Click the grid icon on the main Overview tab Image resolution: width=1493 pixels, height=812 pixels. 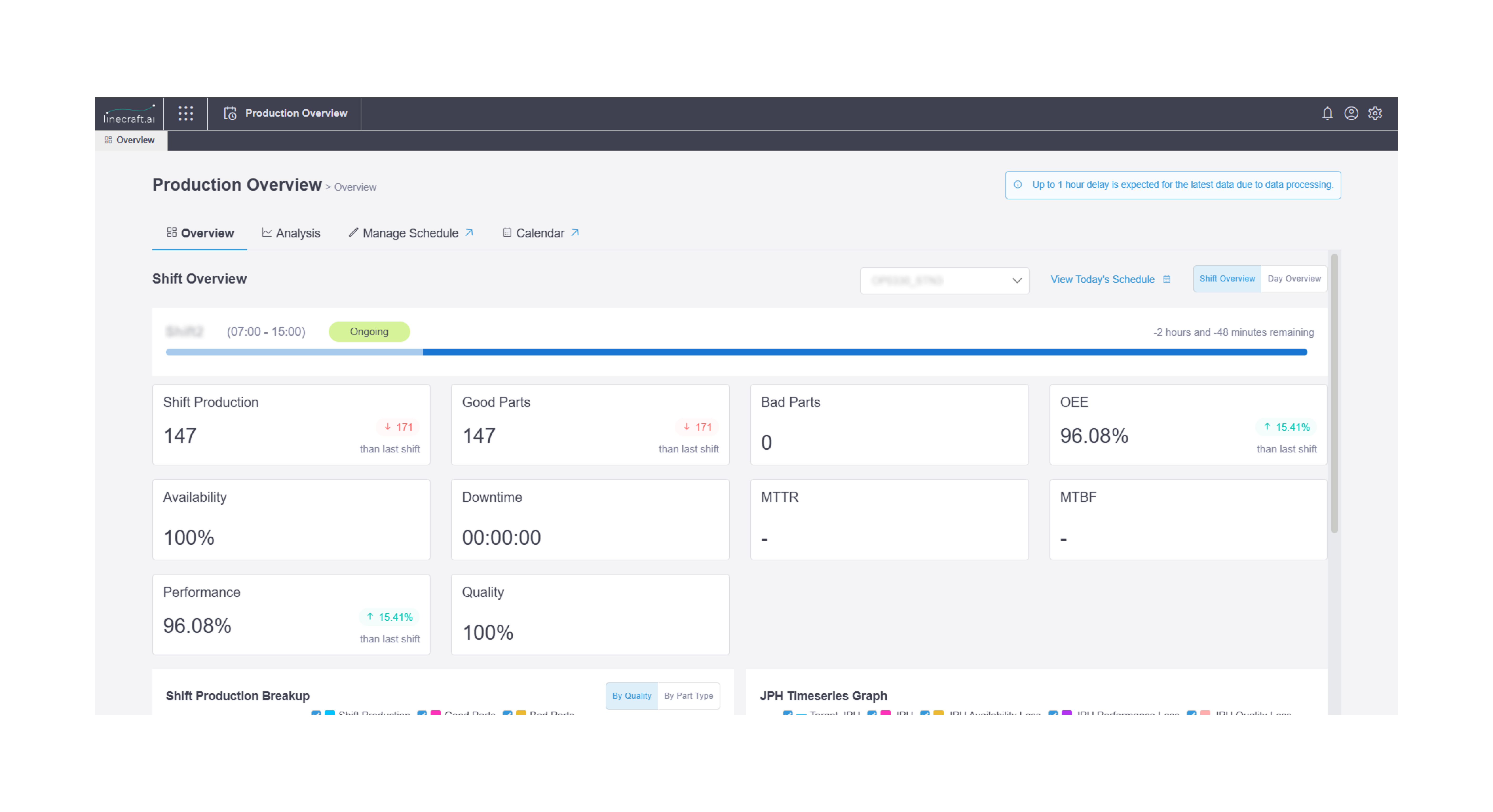172,232
